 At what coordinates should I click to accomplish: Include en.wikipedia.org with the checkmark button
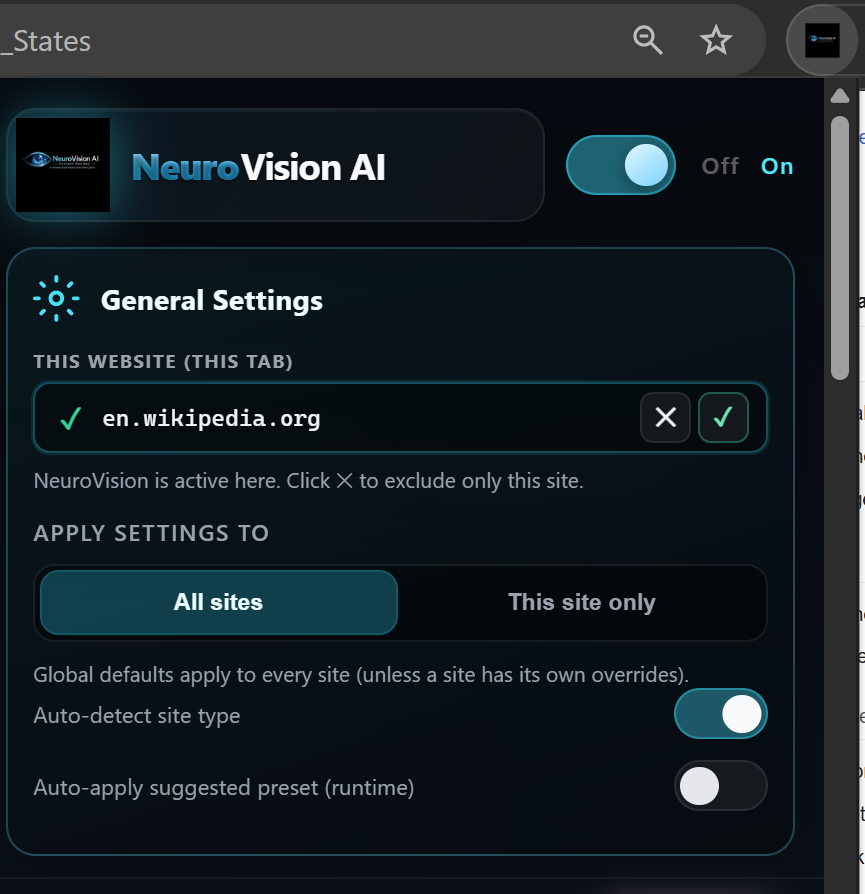click(x=723, y=417)
